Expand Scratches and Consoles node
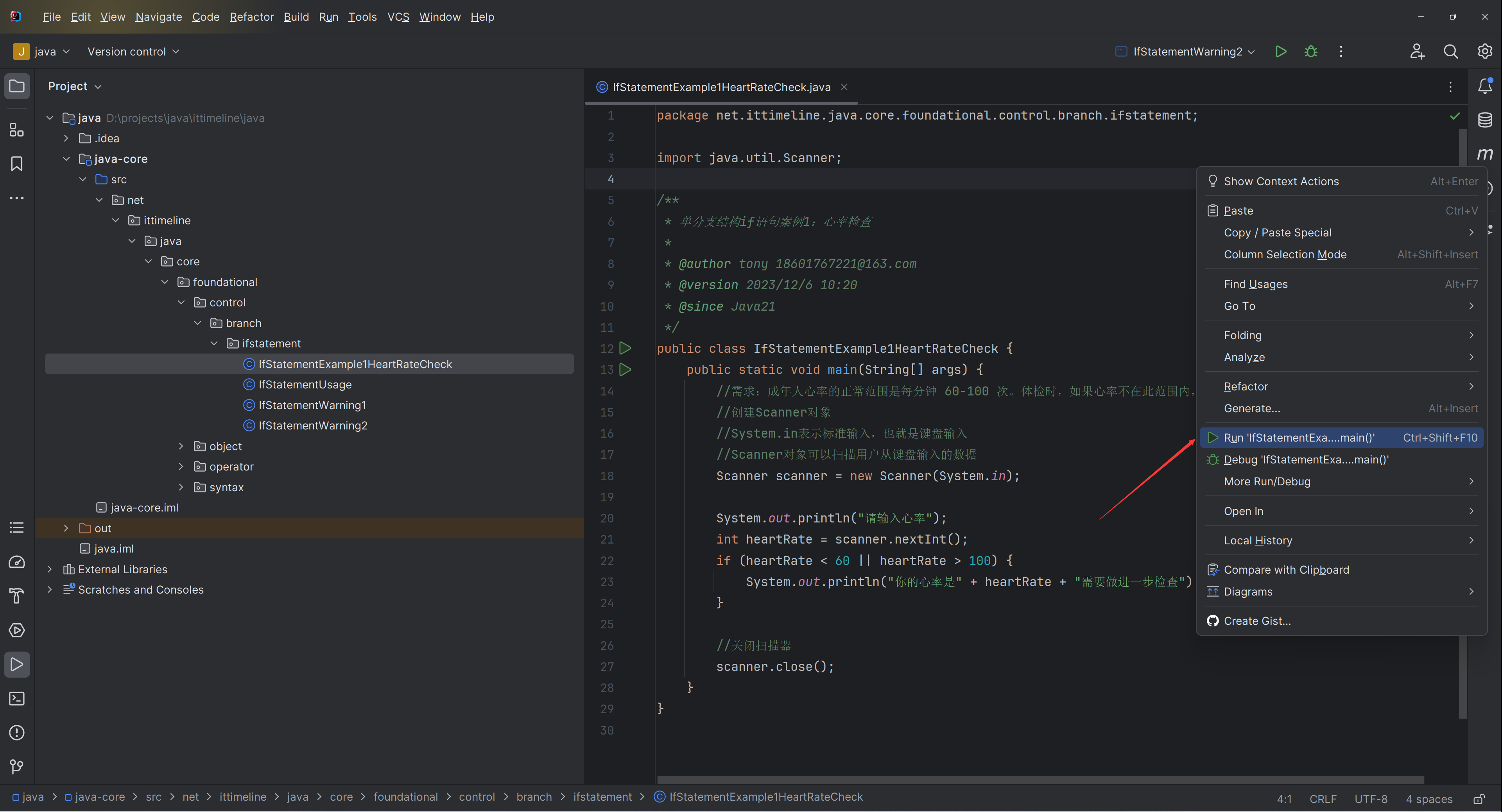Image resolution: width=1502 pixels, height=812 pixels. (x=50, y=589)
